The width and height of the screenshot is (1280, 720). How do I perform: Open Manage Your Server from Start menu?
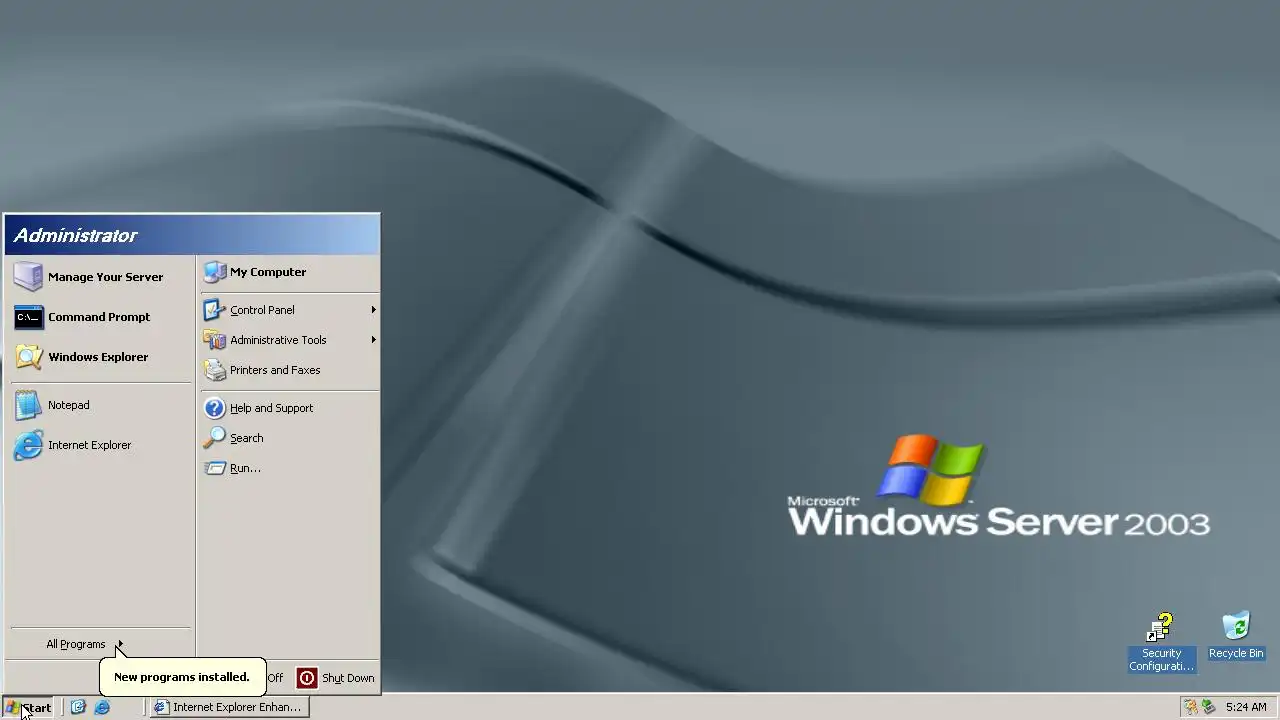[100, 277]
